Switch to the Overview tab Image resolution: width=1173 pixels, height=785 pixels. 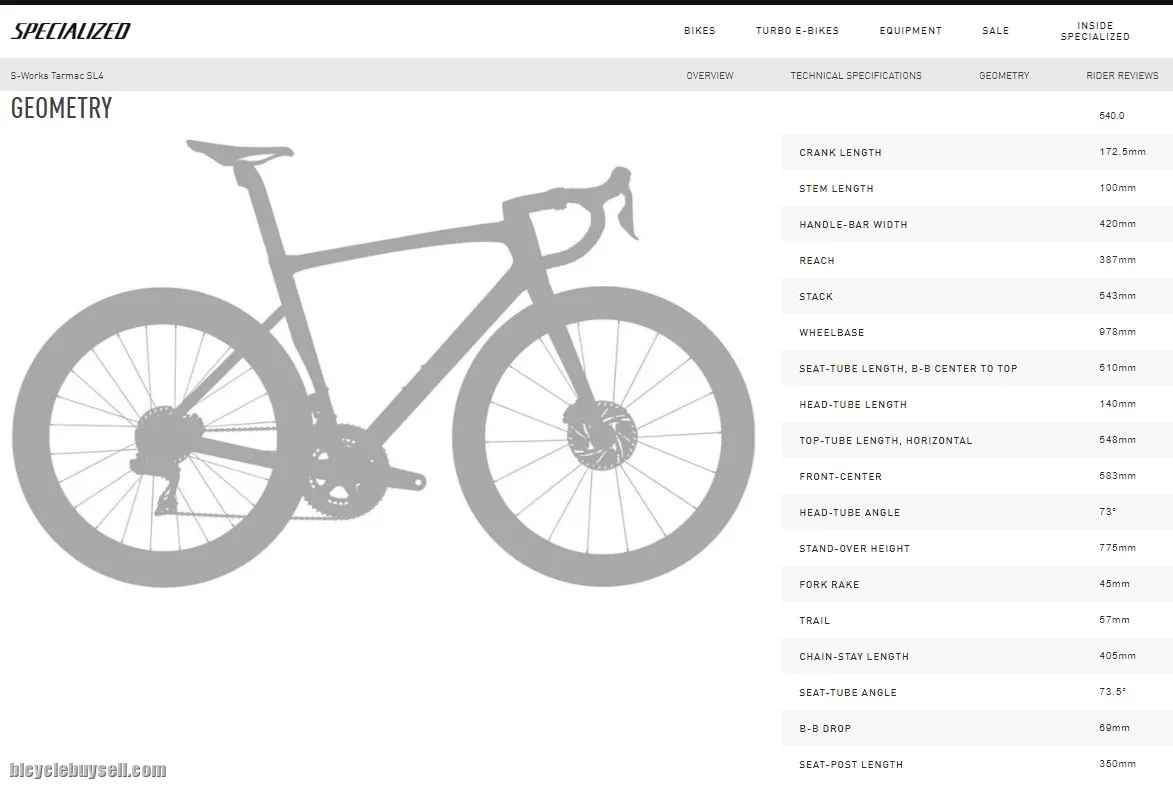pos(709,76)
